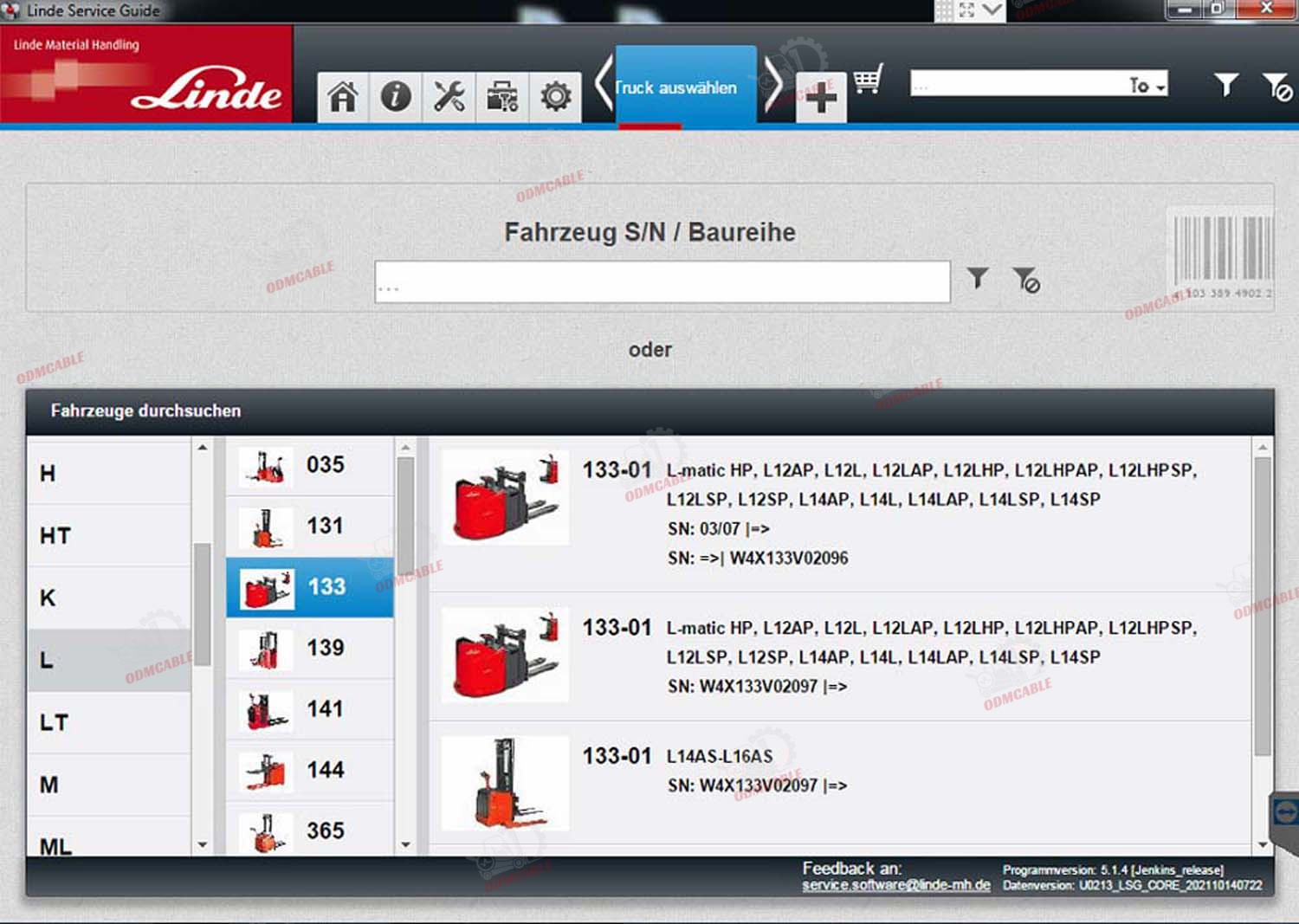This screenshot has width=1299, height=924.
Task: Select series 035 row
Action: (310, 466)
